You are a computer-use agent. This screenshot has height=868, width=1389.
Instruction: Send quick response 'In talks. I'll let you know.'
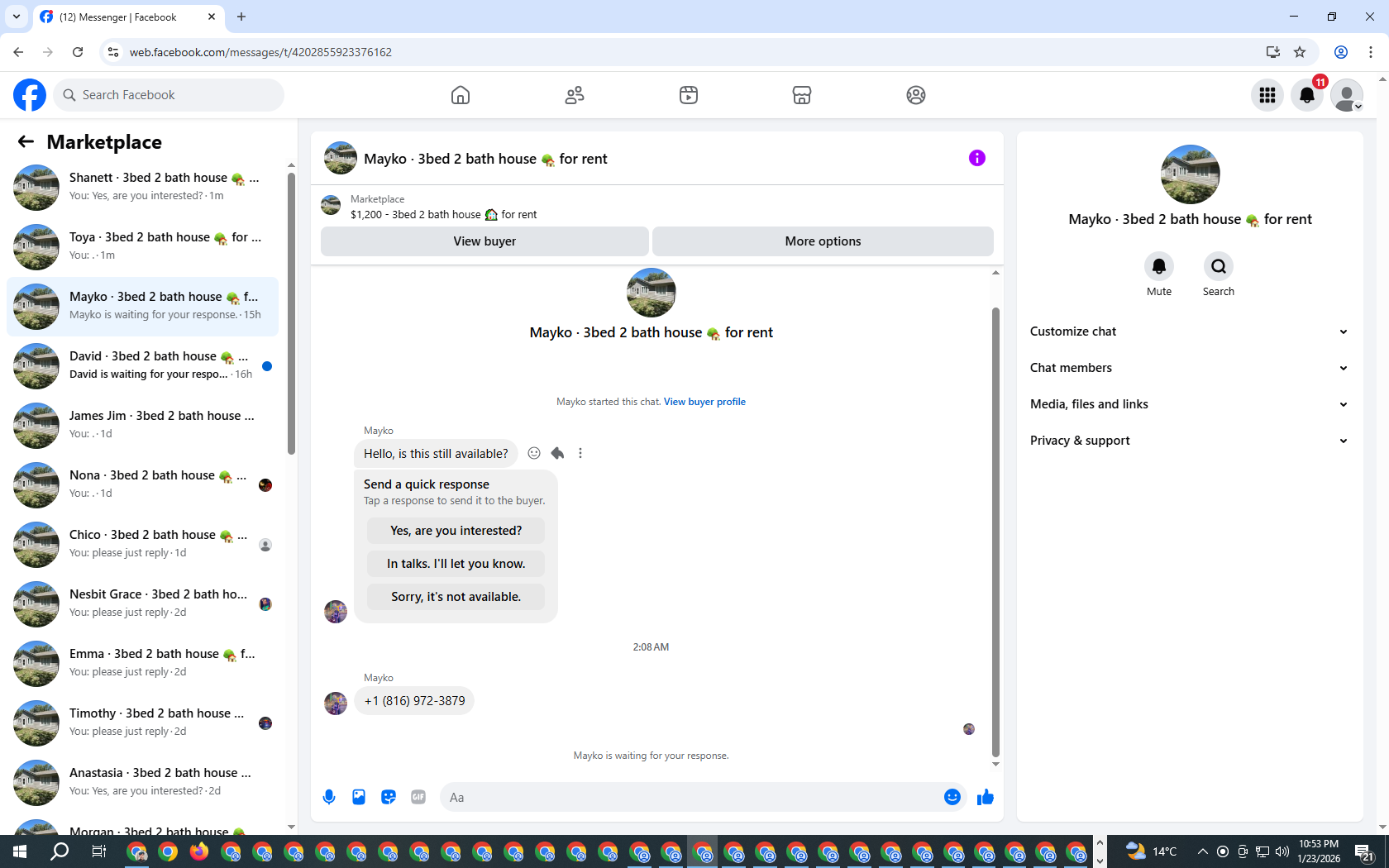coord(456,564)
